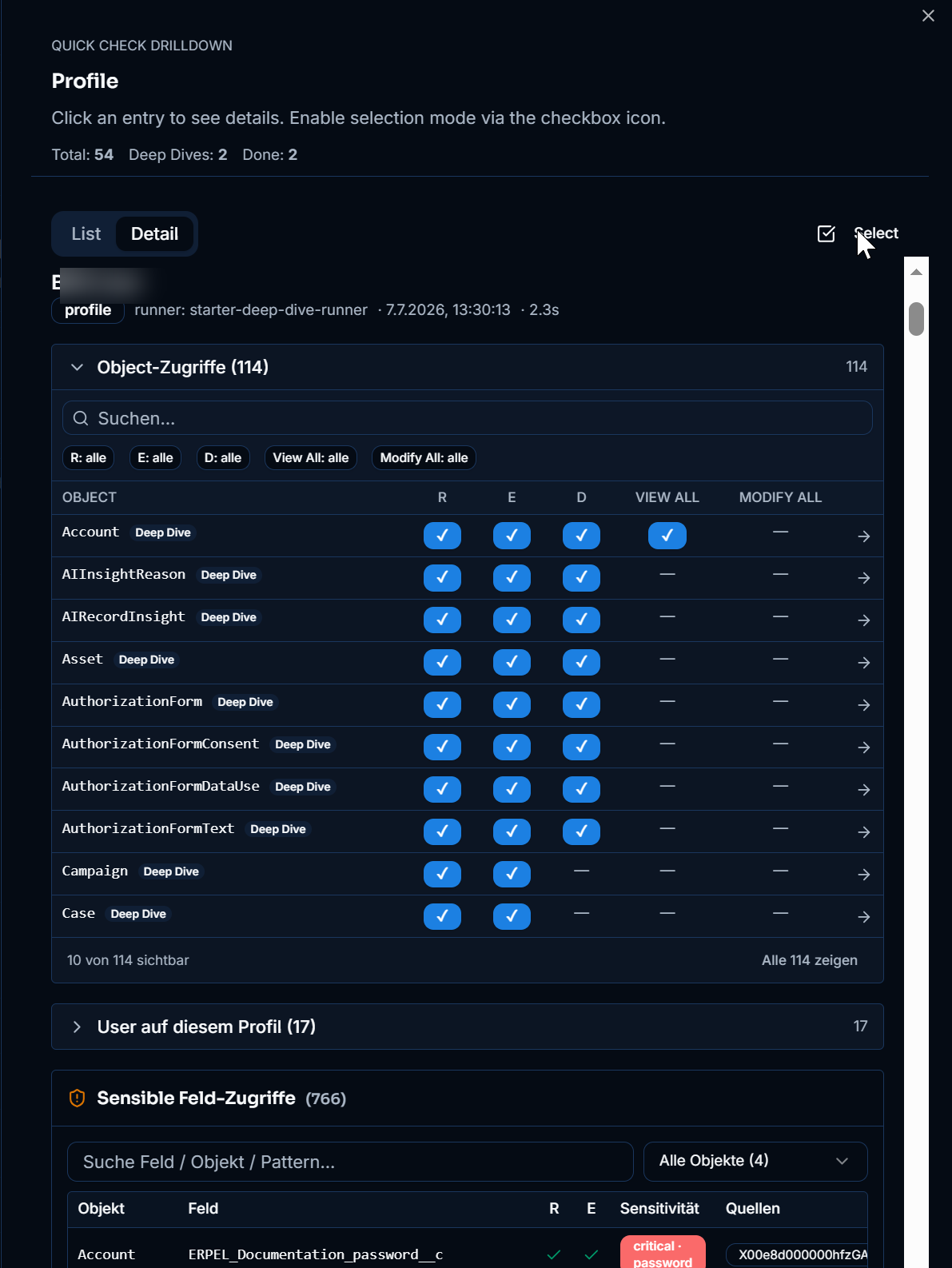952x1268 pixels.
Task: Open Asset row details arrow
Action: tap(864, 663)
